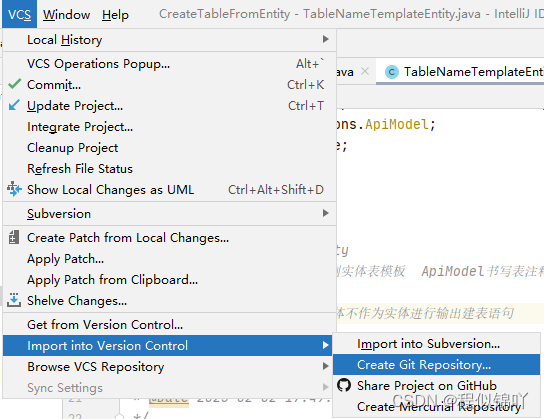
Task: Open the Window menu
Action: click(x=66, y=15)
